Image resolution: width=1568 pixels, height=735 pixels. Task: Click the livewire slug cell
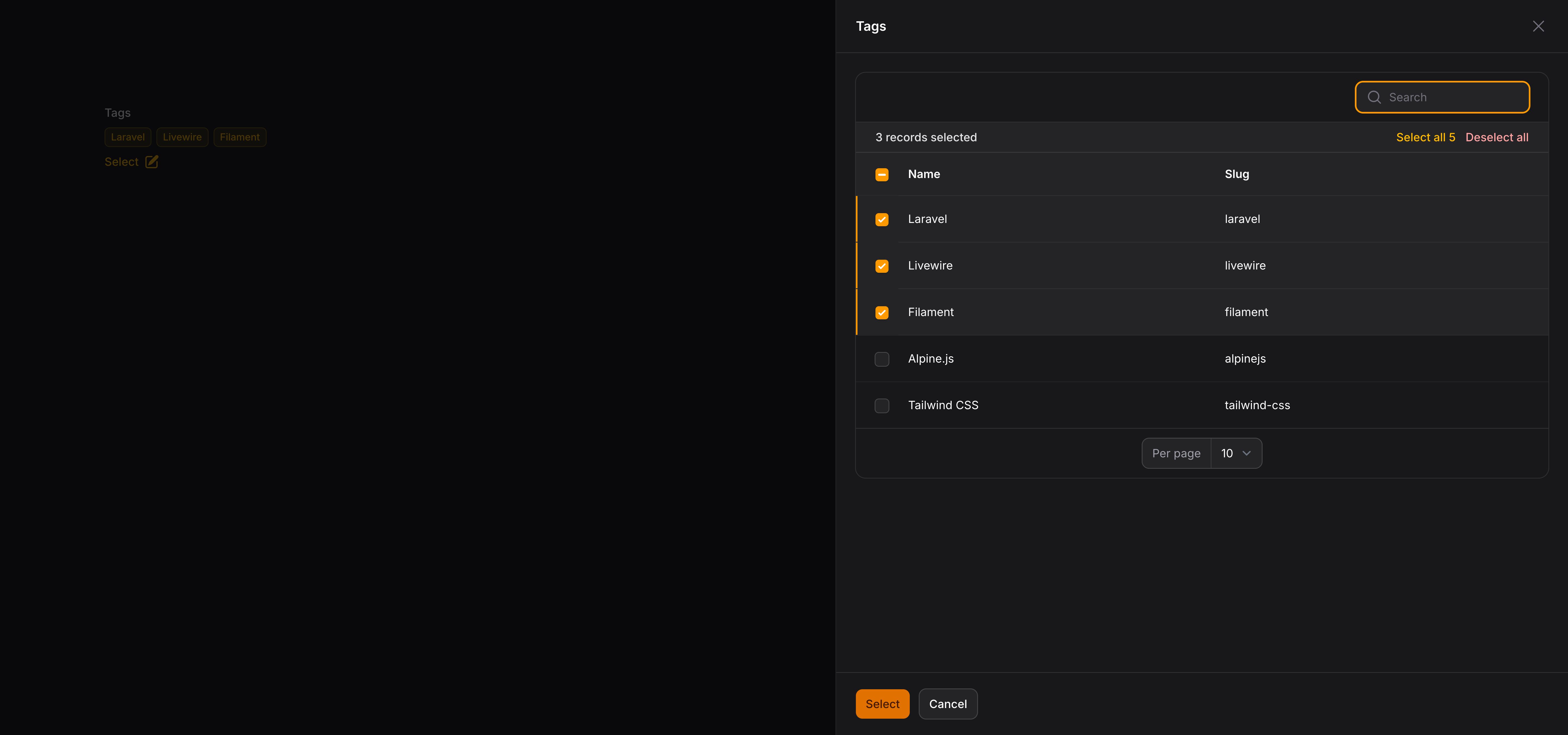coord(1245,265)
